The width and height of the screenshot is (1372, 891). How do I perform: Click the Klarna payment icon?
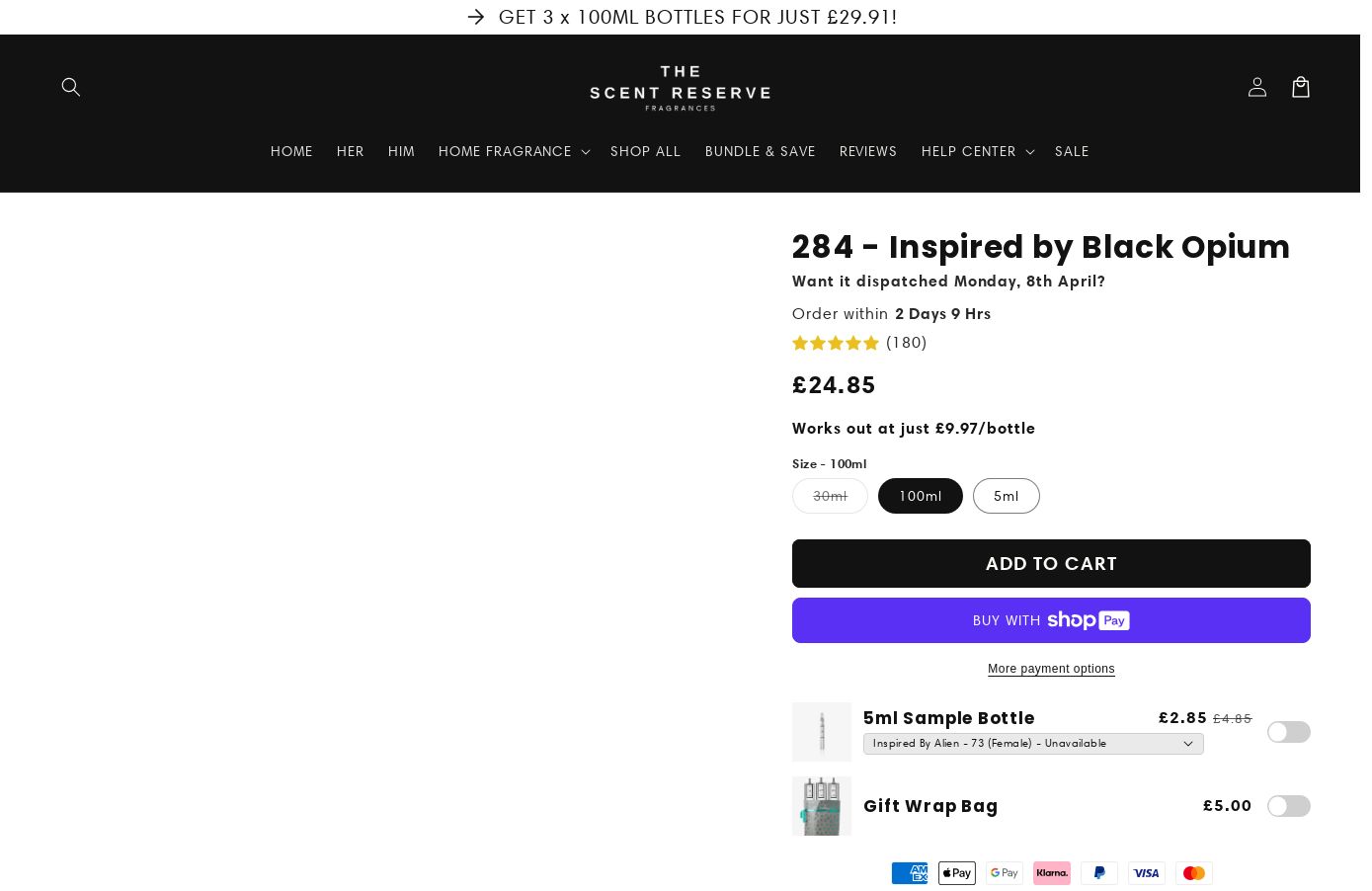tap(1051, 873)
